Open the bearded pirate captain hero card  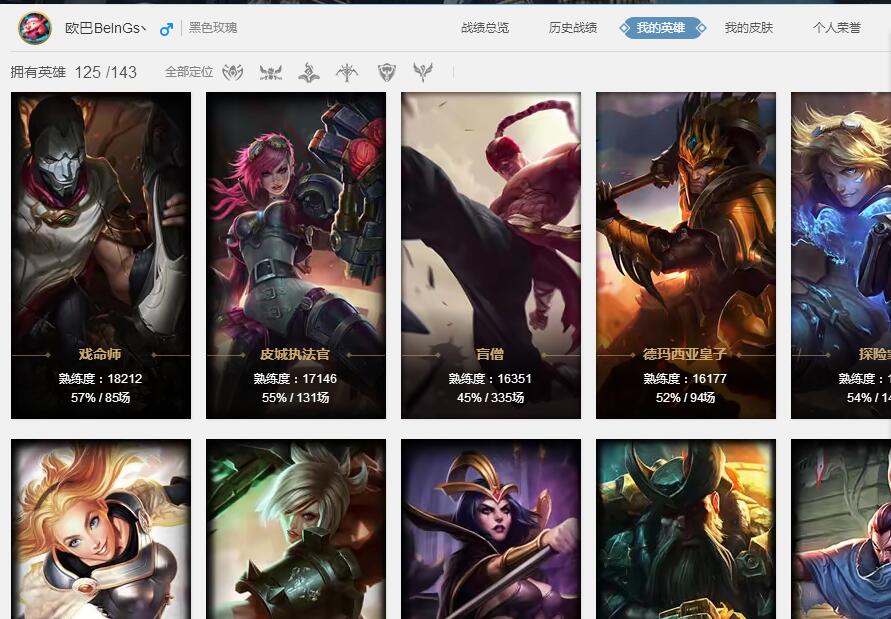click(686, 529)
